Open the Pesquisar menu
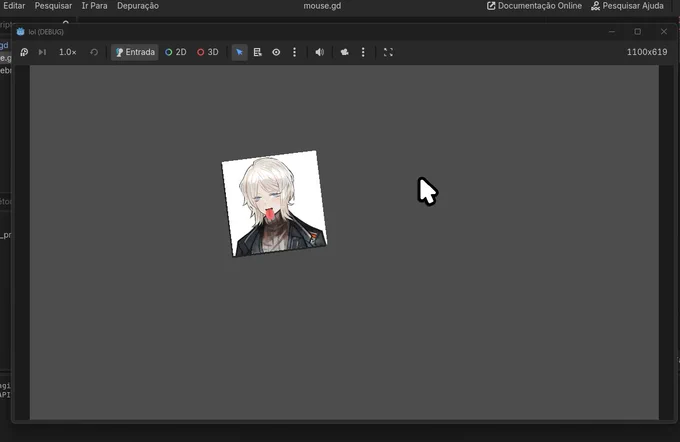The height and width of the screenshot is (442, 680). (53, 6)
